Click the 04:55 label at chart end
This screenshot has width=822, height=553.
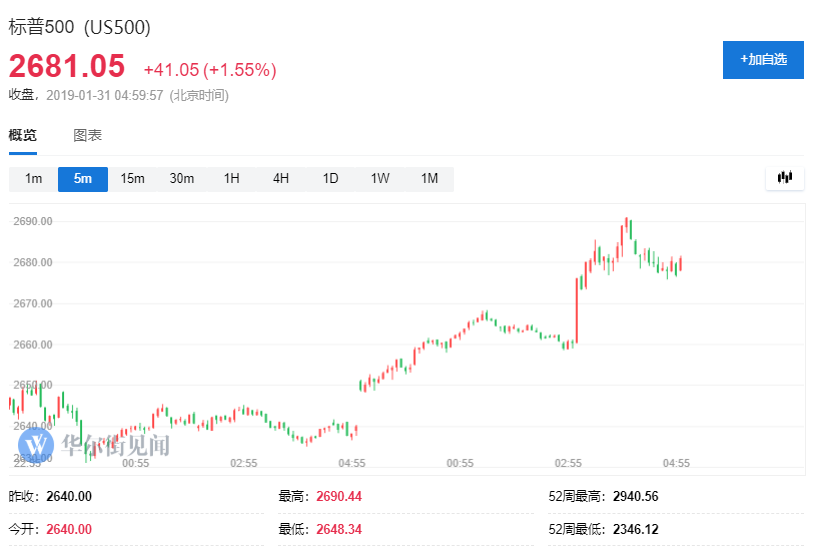[676, 463]
